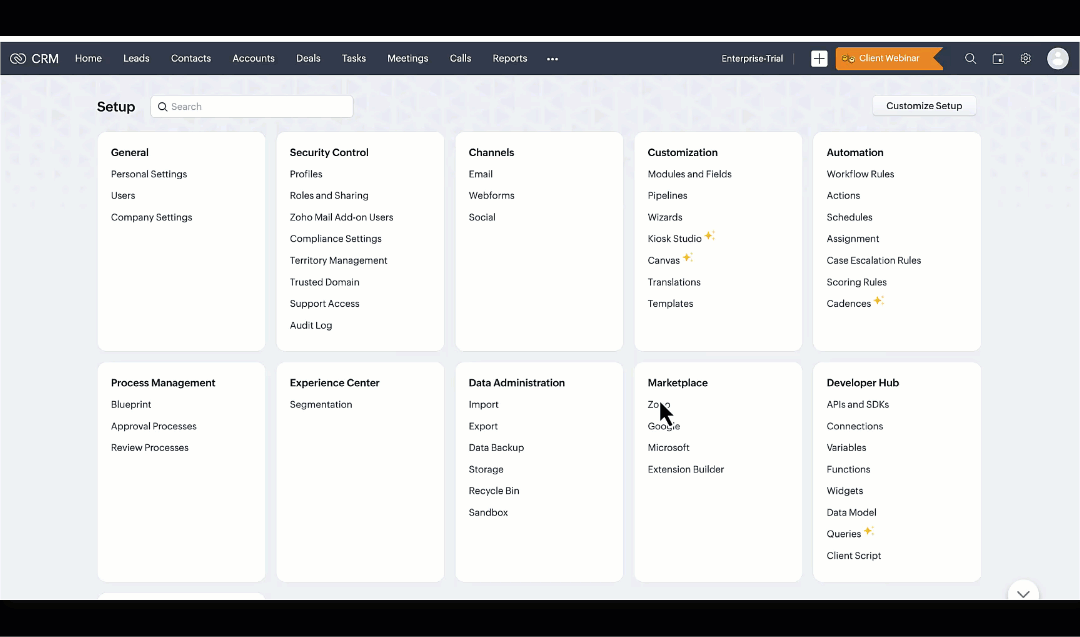The width and height of the screenshot is (1080, 637).
Task: Click the search magnifier icon in header
Action: [970, 59]
